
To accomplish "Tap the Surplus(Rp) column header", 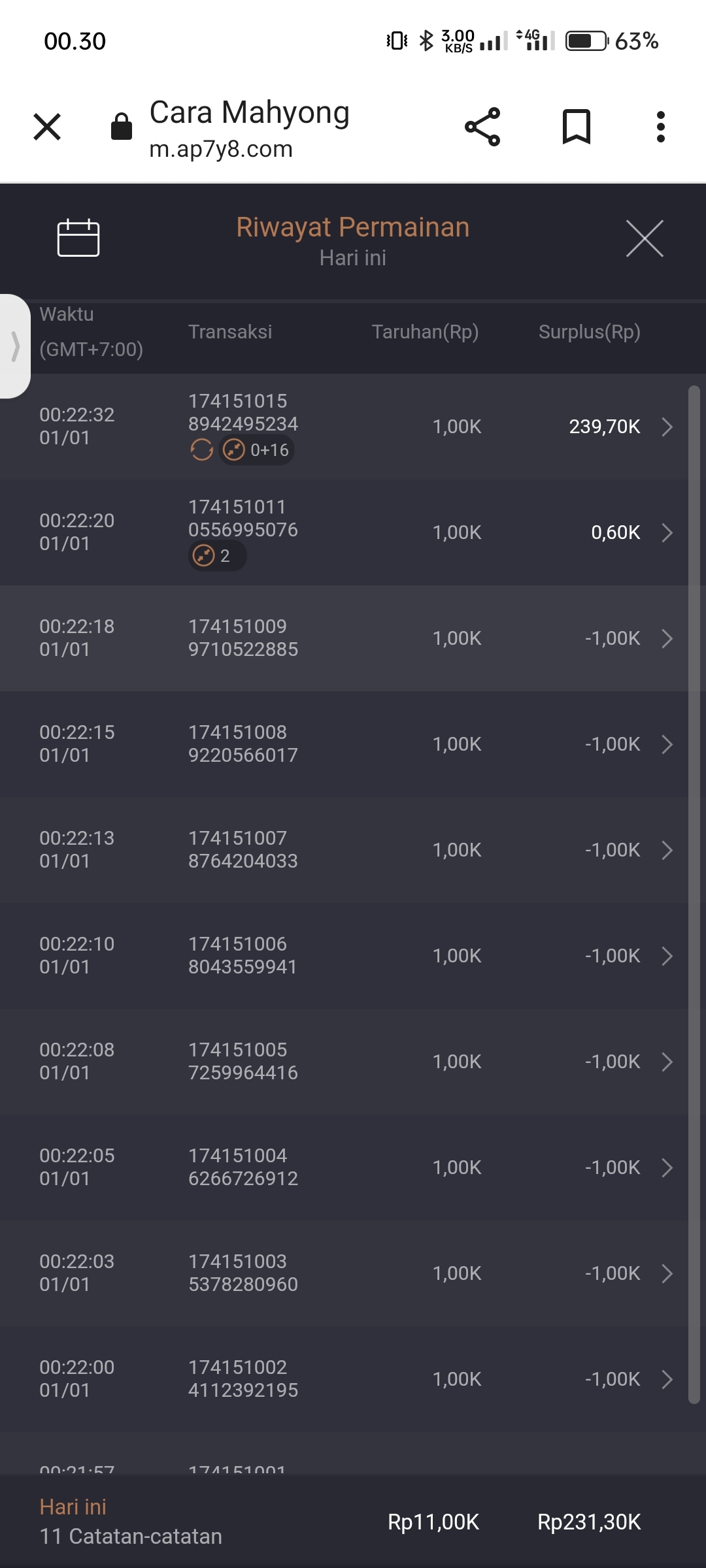I will [x=589, y=332].
